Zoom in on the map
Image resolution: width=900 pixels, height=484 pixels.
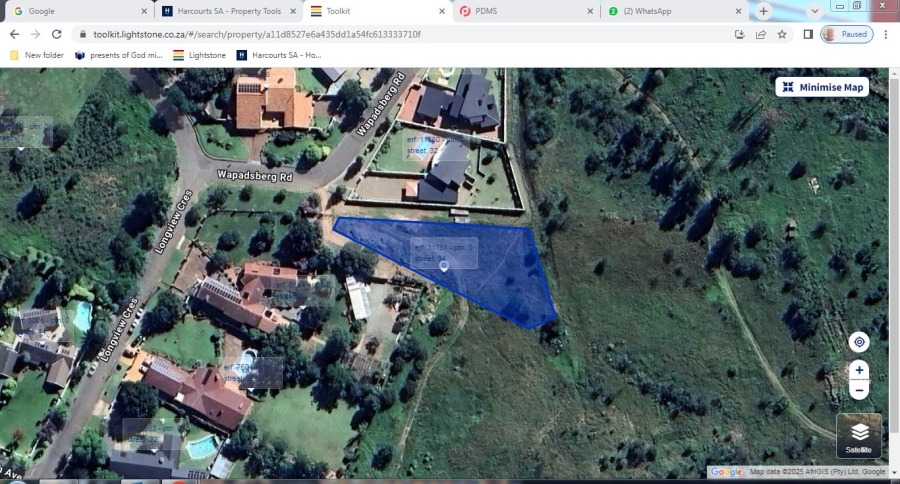[x=859, y=370]
